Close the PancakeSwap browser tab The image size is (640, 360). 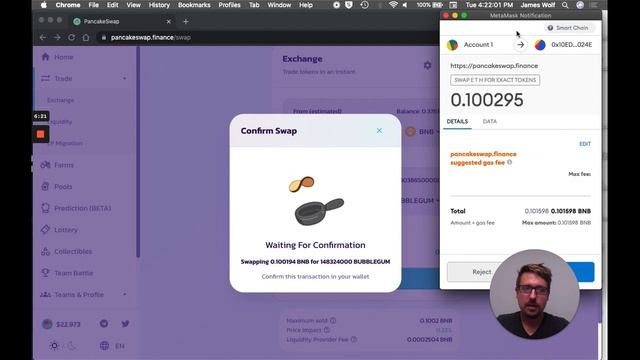click(169, 21)
